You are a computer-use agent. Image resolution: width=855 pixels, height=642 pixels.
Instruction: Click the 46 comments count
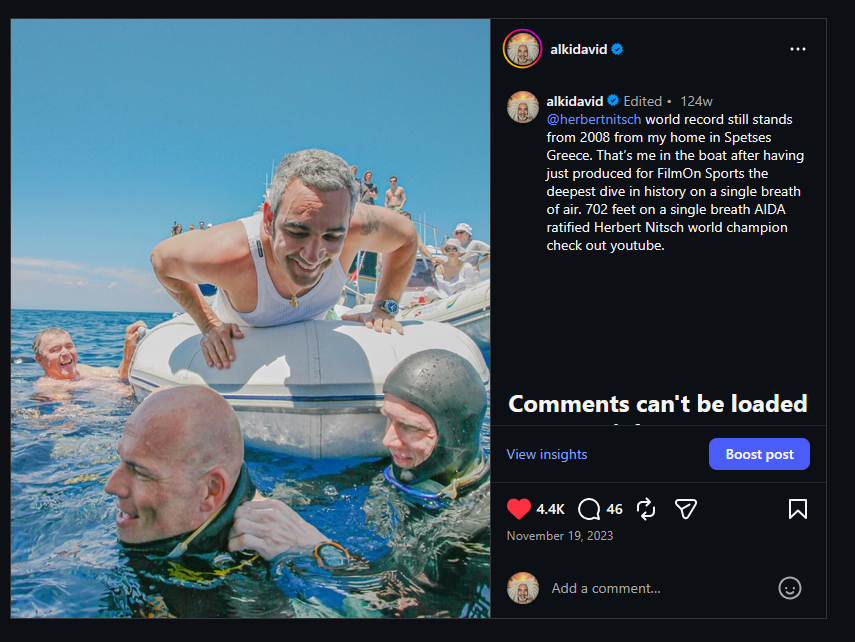coord(614,509)
